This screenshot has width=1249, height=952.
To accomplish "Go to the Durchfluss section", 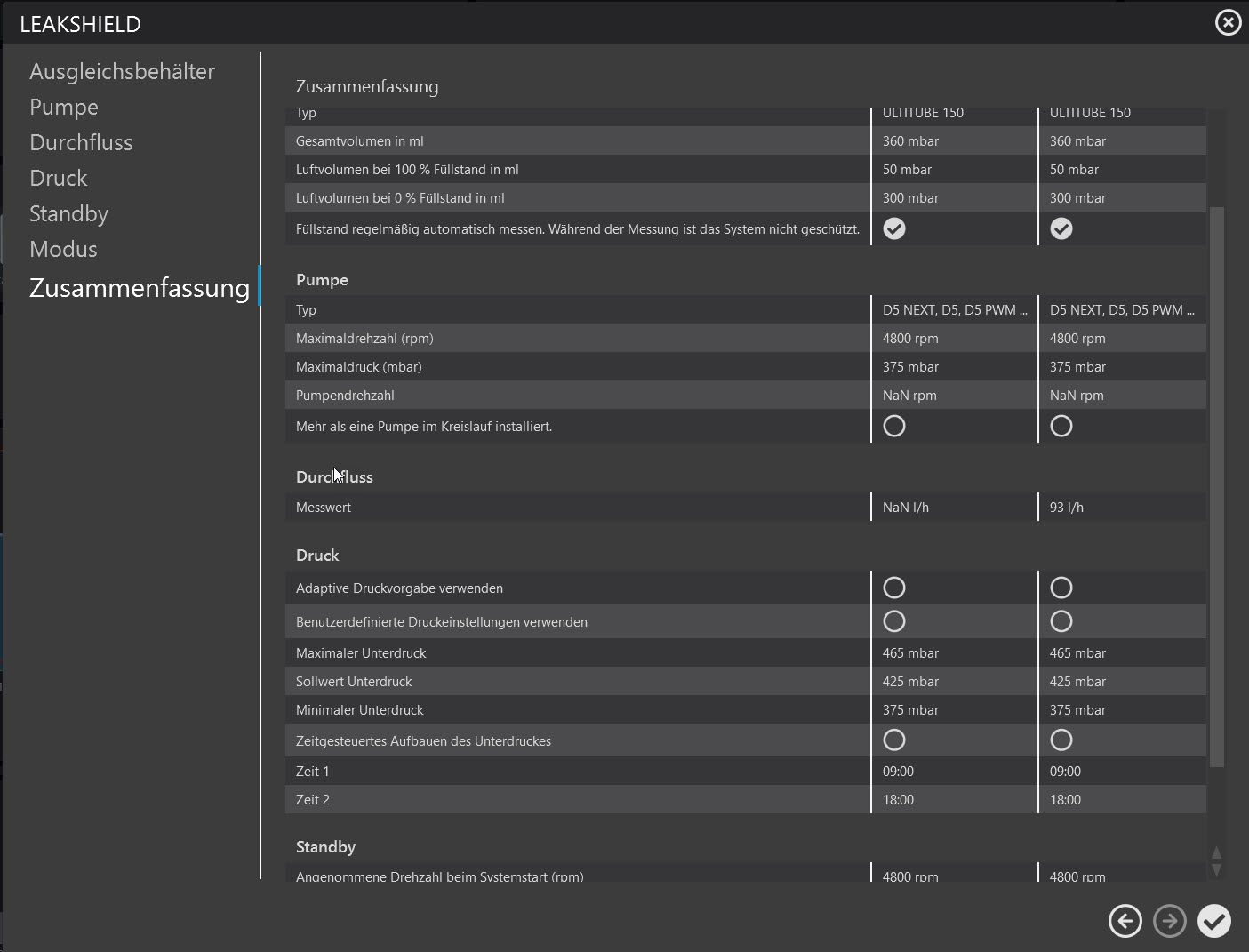I will [x=81, y=142].
